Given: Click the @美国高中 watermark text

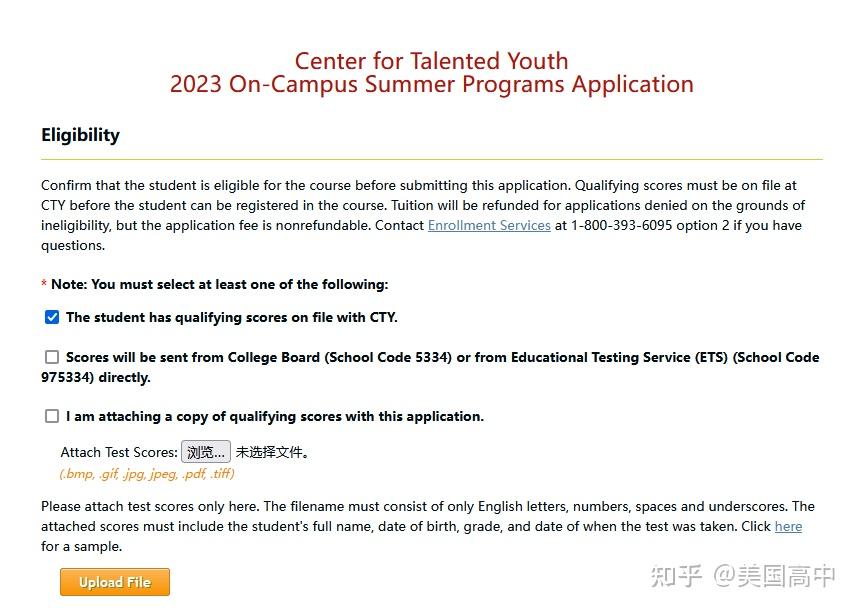Looking at the screenshot, I should (773, 575).
